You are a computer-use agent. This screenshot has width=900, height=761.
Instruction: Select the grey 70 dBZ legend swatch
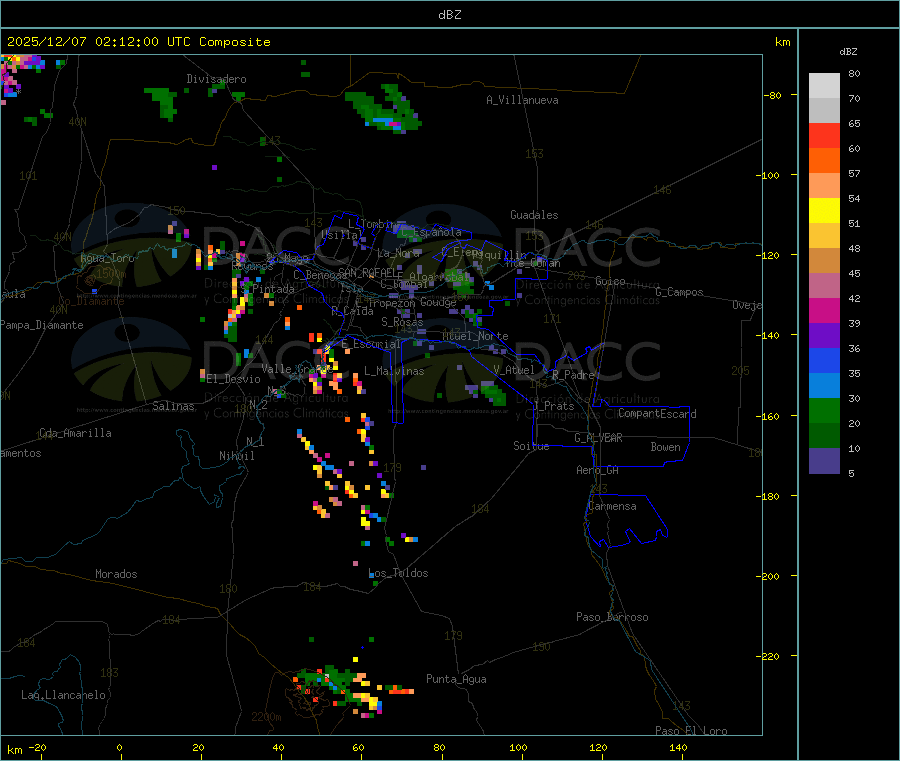tap(824, 111)
